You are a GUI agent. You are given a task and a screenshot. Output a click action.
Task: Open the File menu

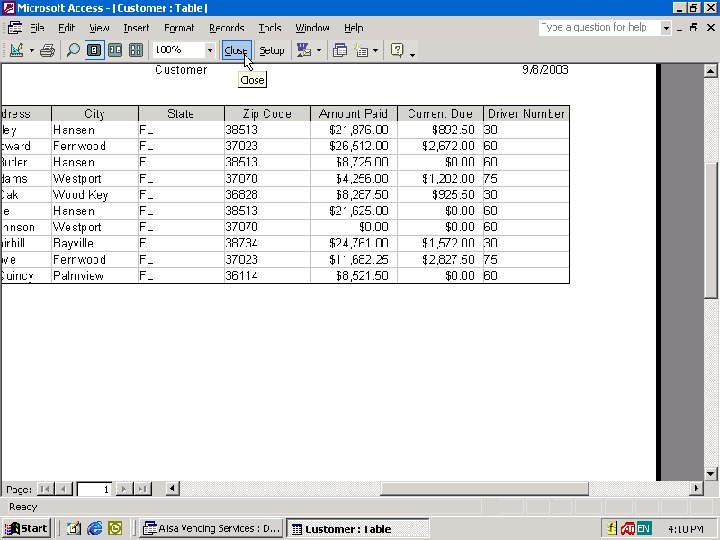37,28
